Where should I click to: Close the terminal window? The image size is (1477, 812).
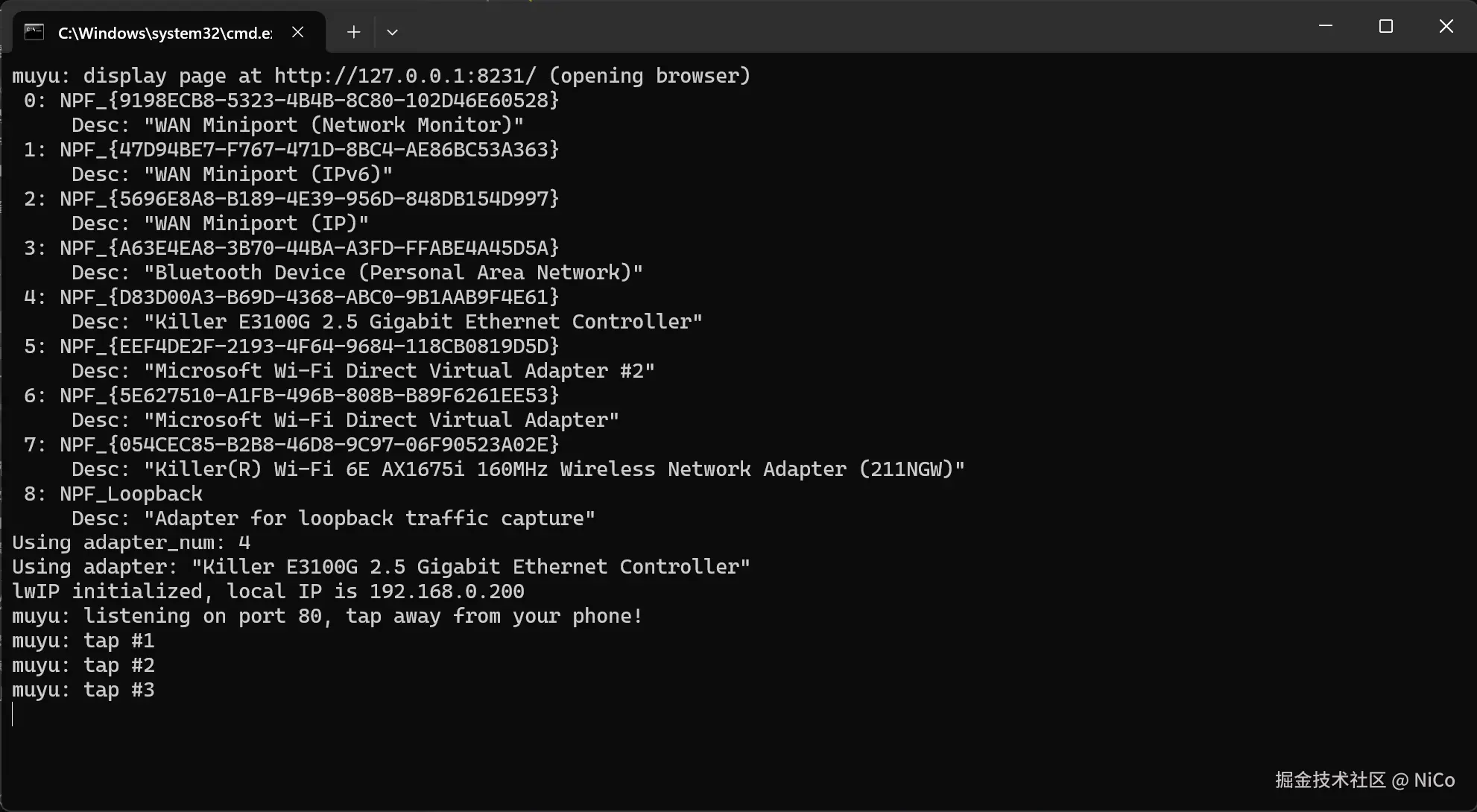pos(1446,26)
